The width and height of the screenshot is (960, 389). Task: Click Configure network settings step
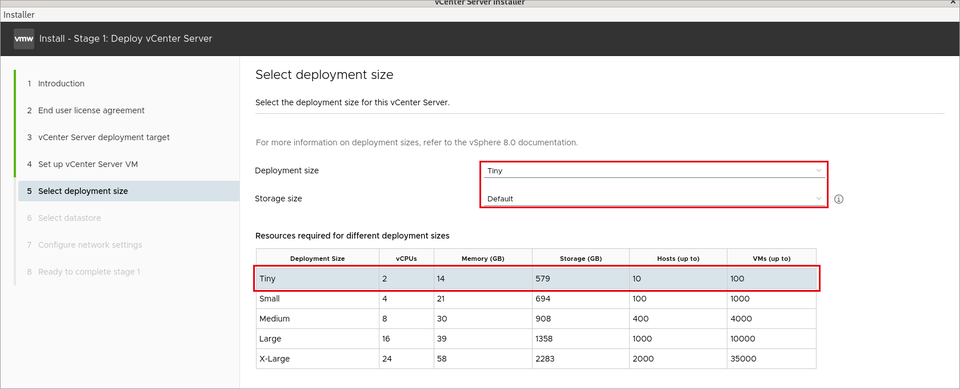point(84,244)
